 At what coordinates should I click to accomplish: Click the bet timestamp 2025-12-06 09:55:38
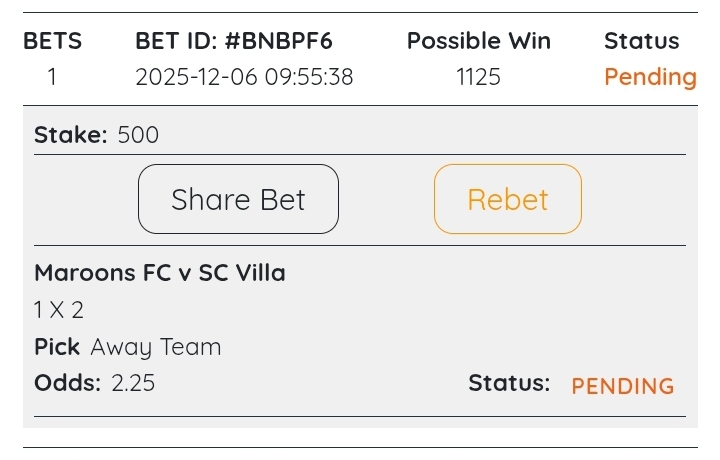click(244, 77)
